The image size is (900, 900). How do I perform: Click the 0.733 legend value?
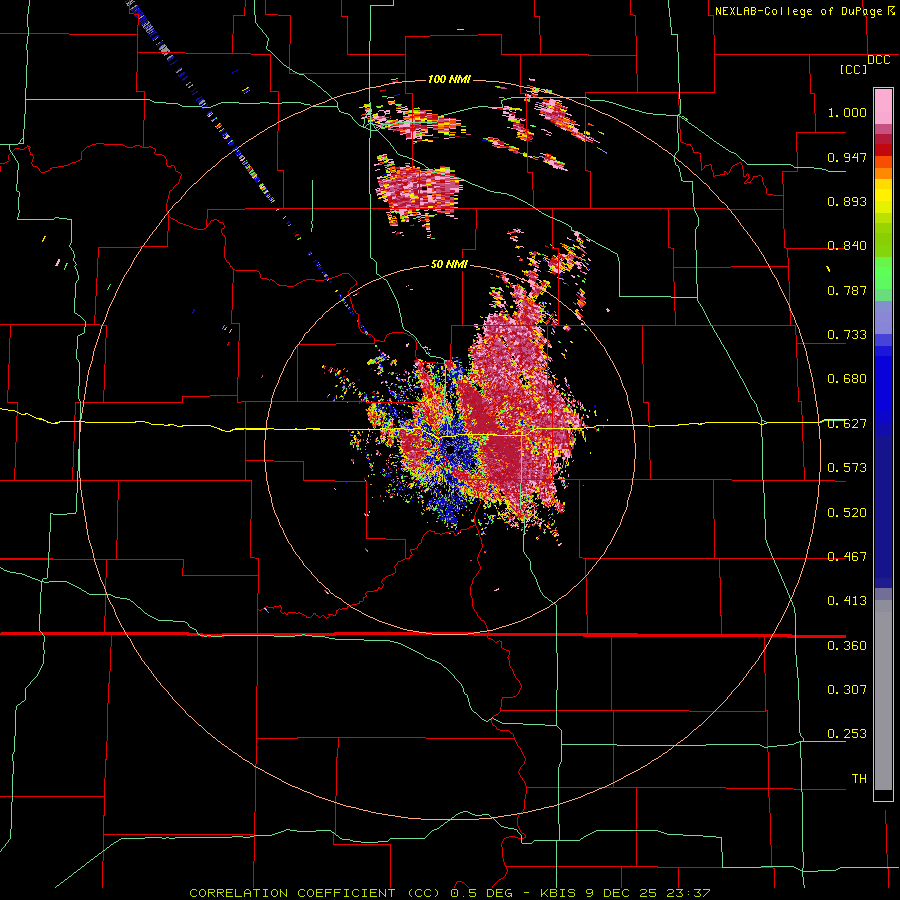847,335
